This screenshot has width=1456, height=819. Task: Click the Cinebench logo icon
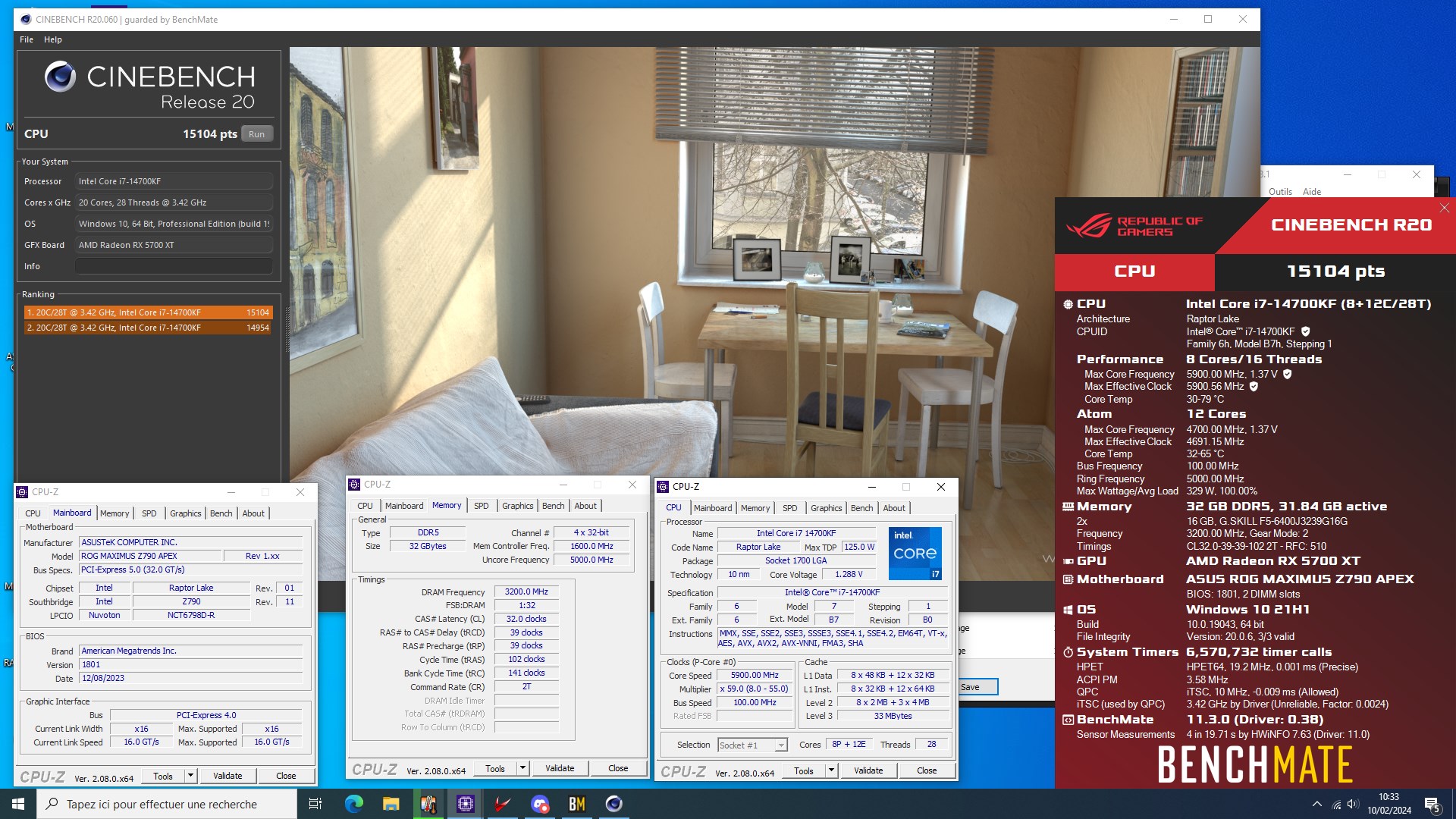coord(60,77)
